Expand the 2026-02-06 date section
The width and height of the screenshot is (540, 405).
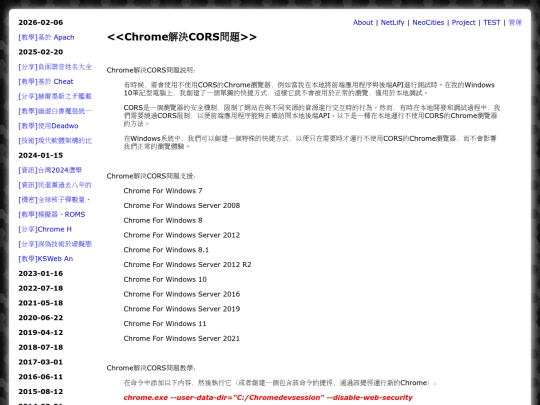coord(41,22)
